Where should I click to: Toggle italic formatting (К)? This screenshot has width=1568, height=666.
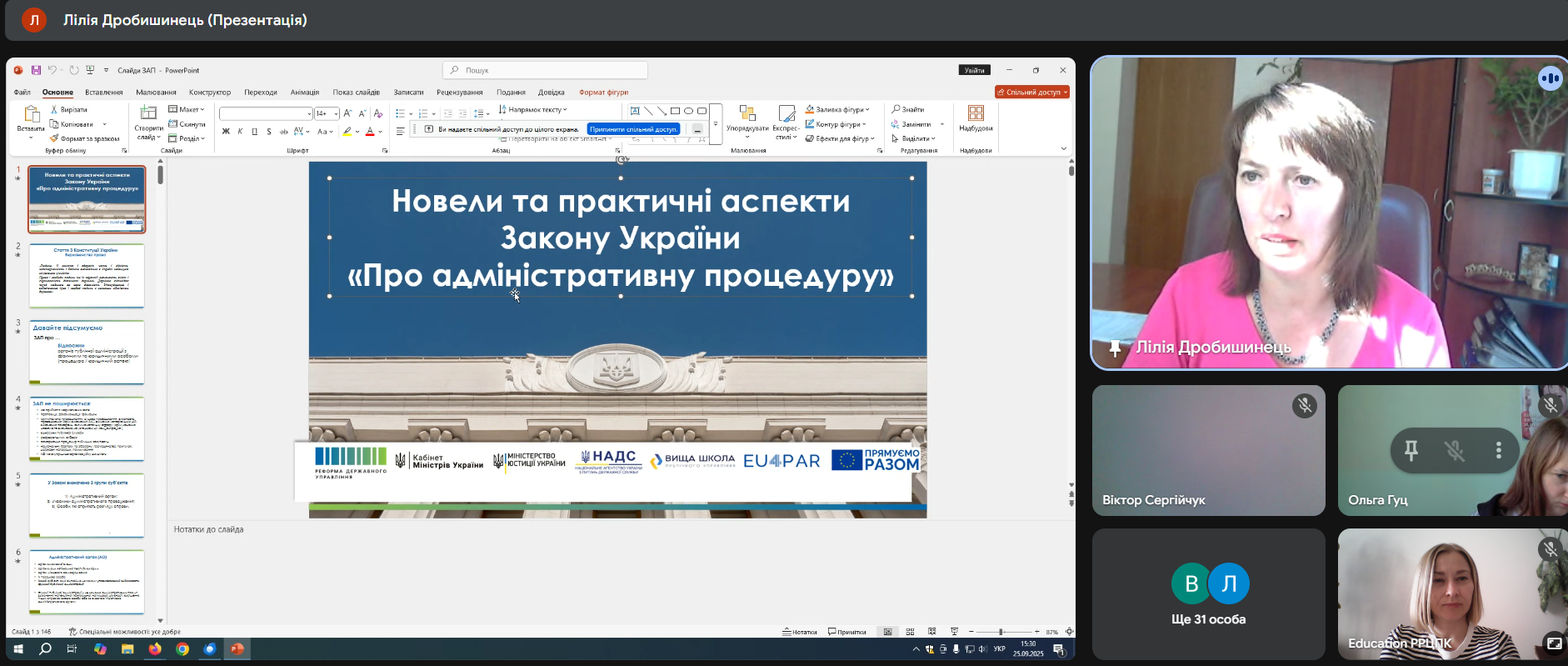point(240,132)
